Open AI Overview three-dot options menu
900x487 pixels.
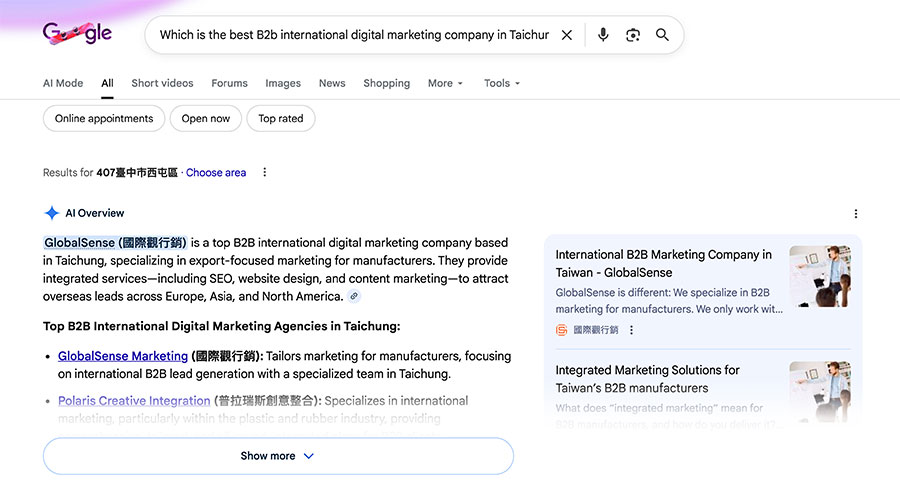coord(856,214)
